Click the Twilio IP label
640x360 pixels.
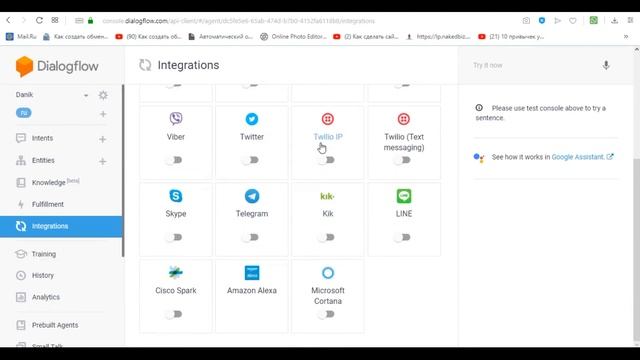pos(328,137)
